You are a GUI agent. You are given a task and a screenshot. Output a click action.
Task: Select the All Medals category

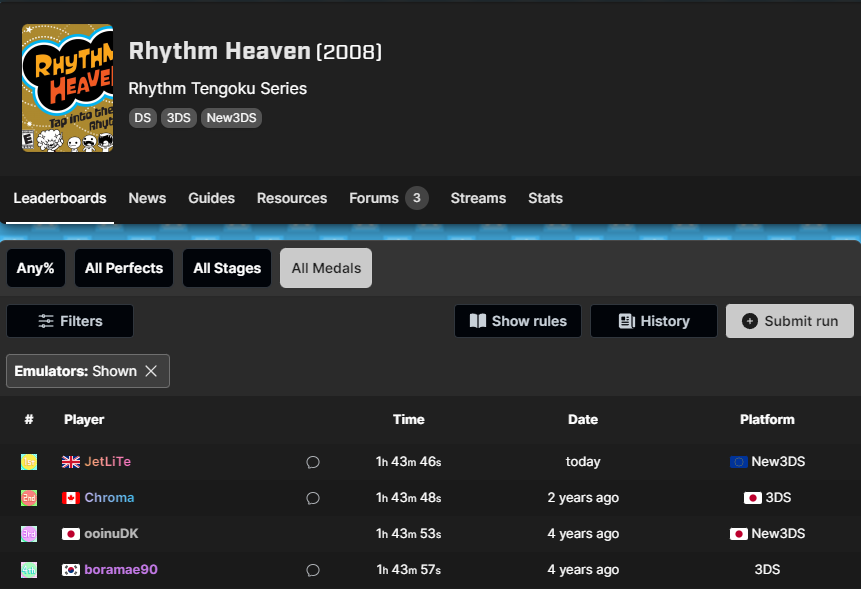(x=326, y=268)
